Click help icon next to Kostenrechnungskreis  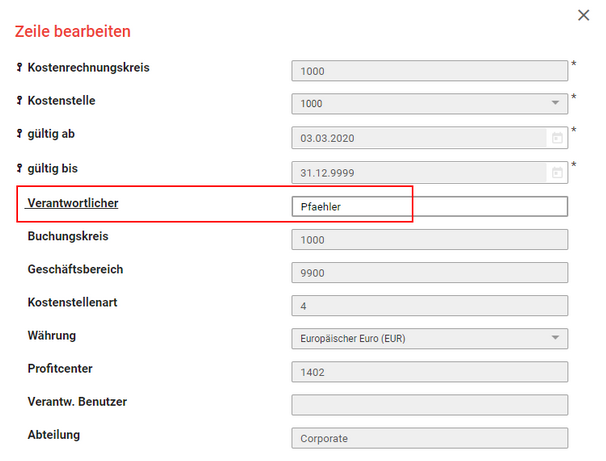(19, 68)
